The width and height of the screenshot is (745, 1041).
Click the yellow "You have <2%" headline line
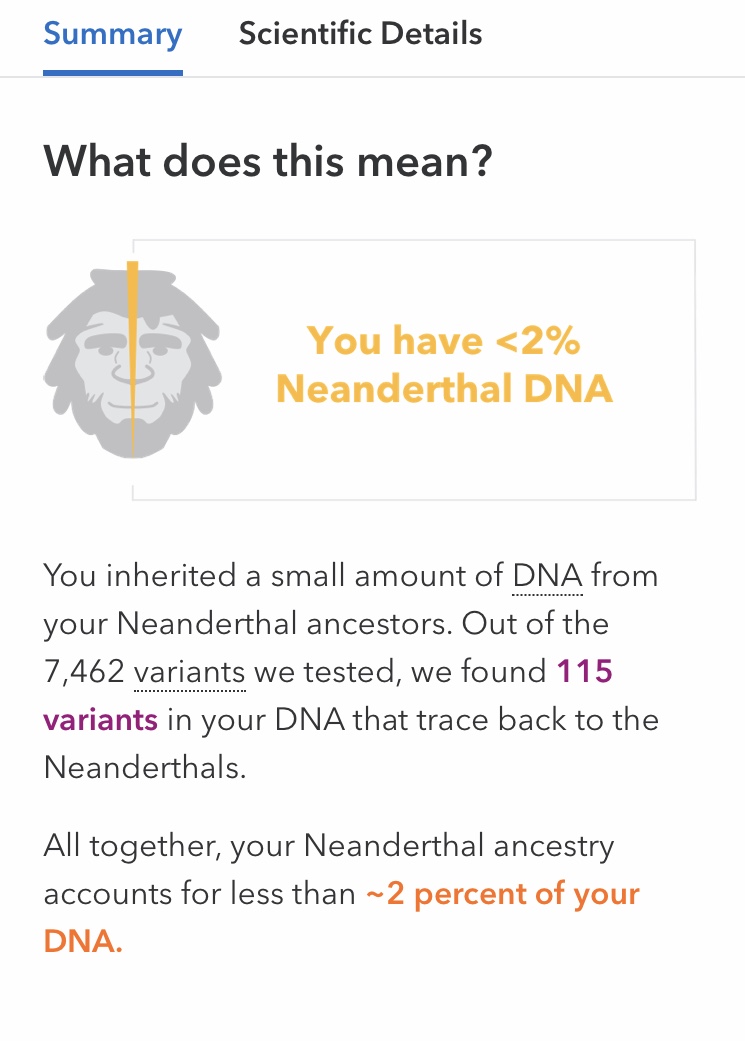[x=443, y=341]
